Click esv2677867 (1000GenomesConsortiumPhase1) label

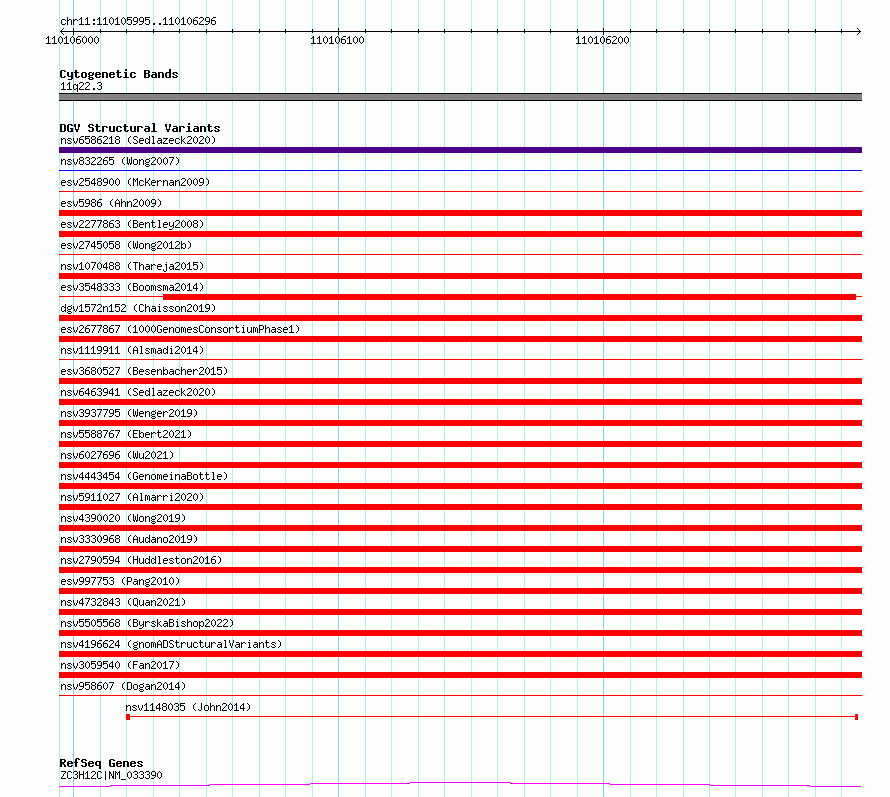[180, 329]
